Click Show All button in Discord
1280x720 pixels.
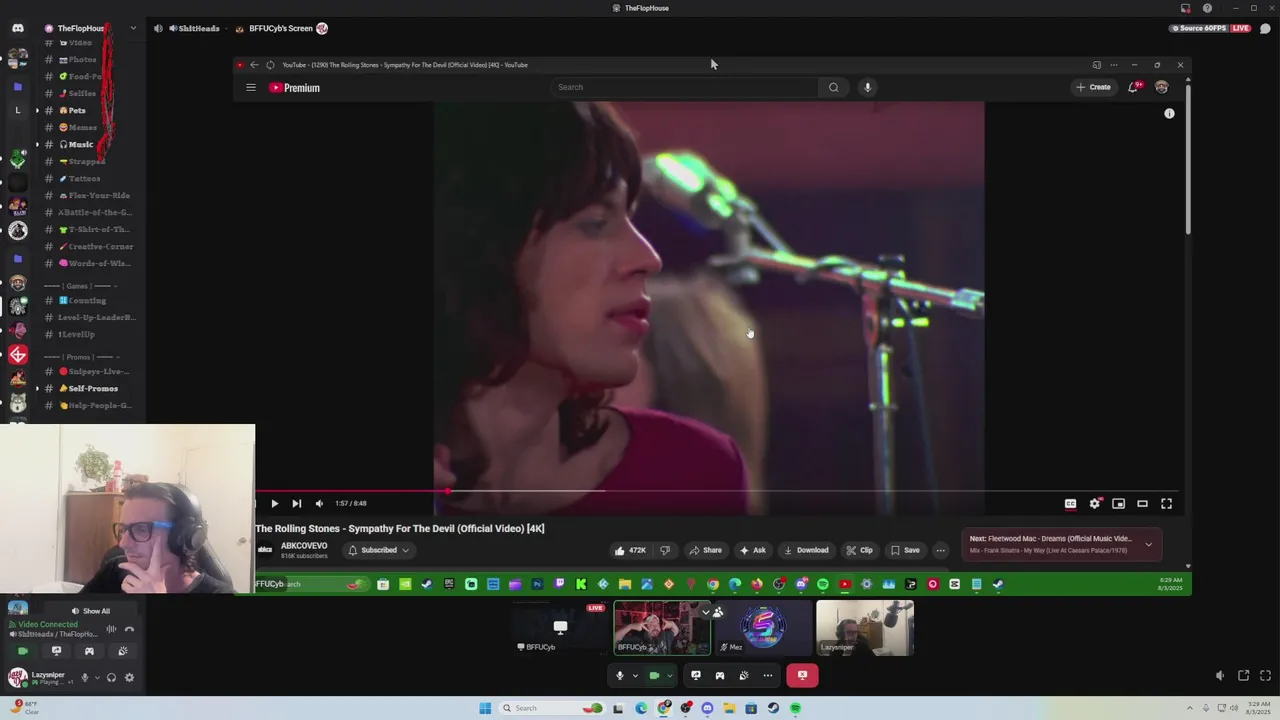pos(90,611)
